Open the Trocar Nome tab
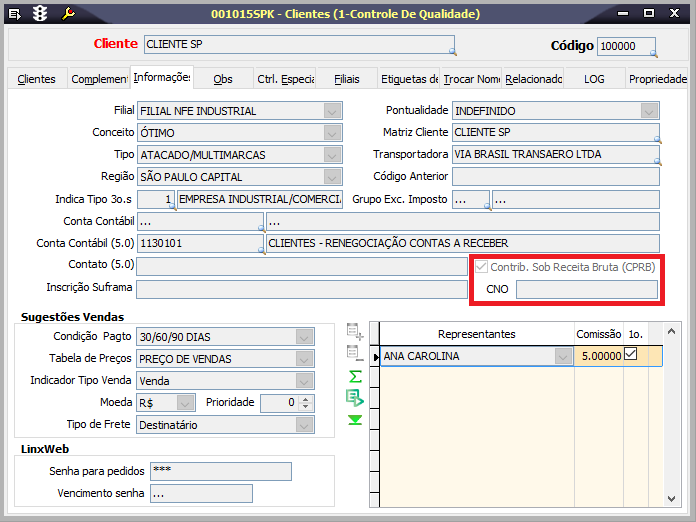This screenshot has width=696, height=522. (x=471, y=79)
